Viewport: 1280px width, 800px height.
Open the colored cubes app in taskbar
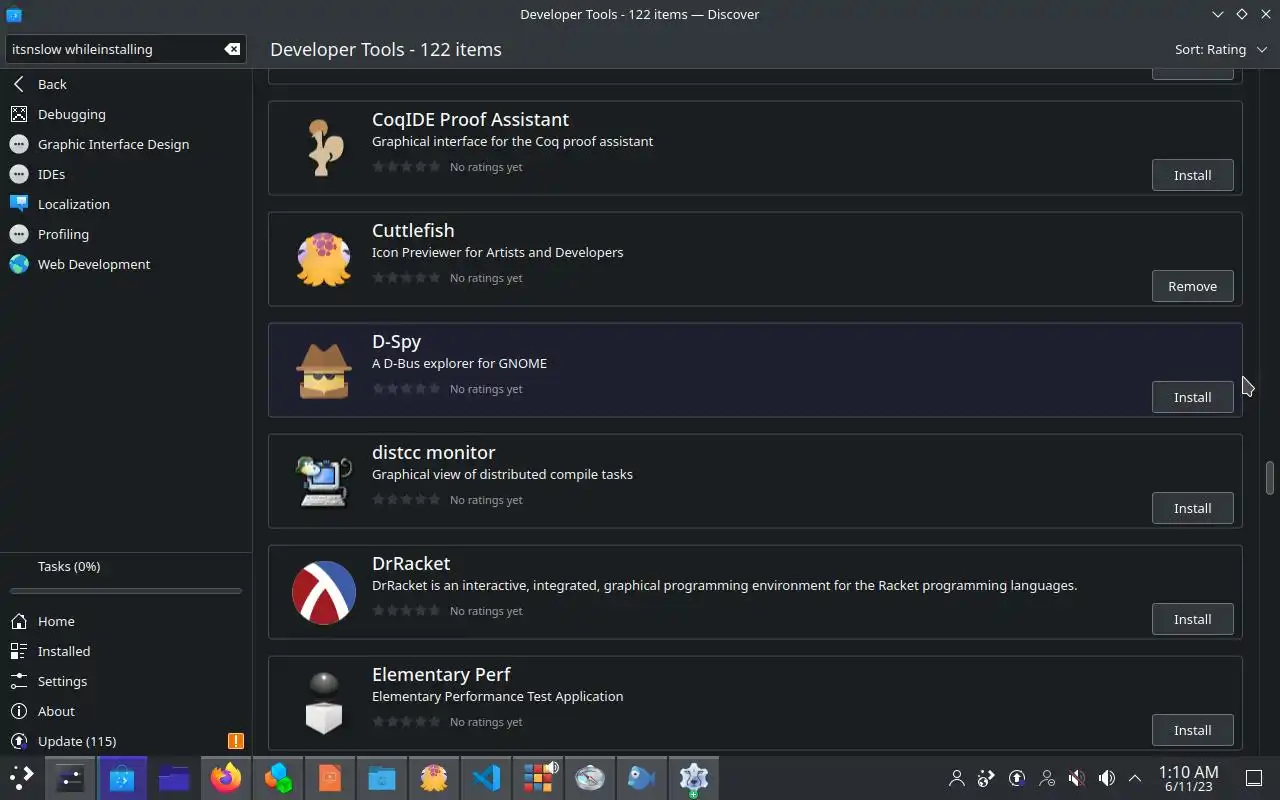(x=278, y=777)
